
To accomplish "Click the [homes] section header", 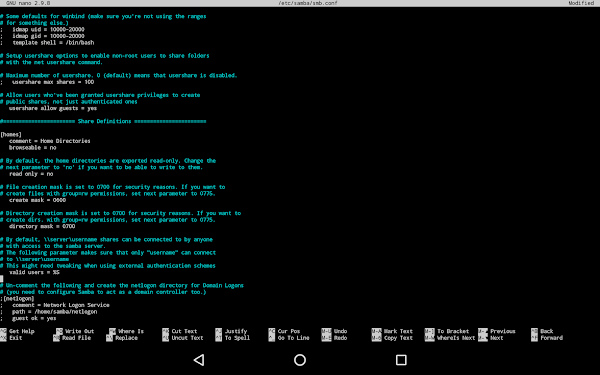I will (x=11, y=134).
